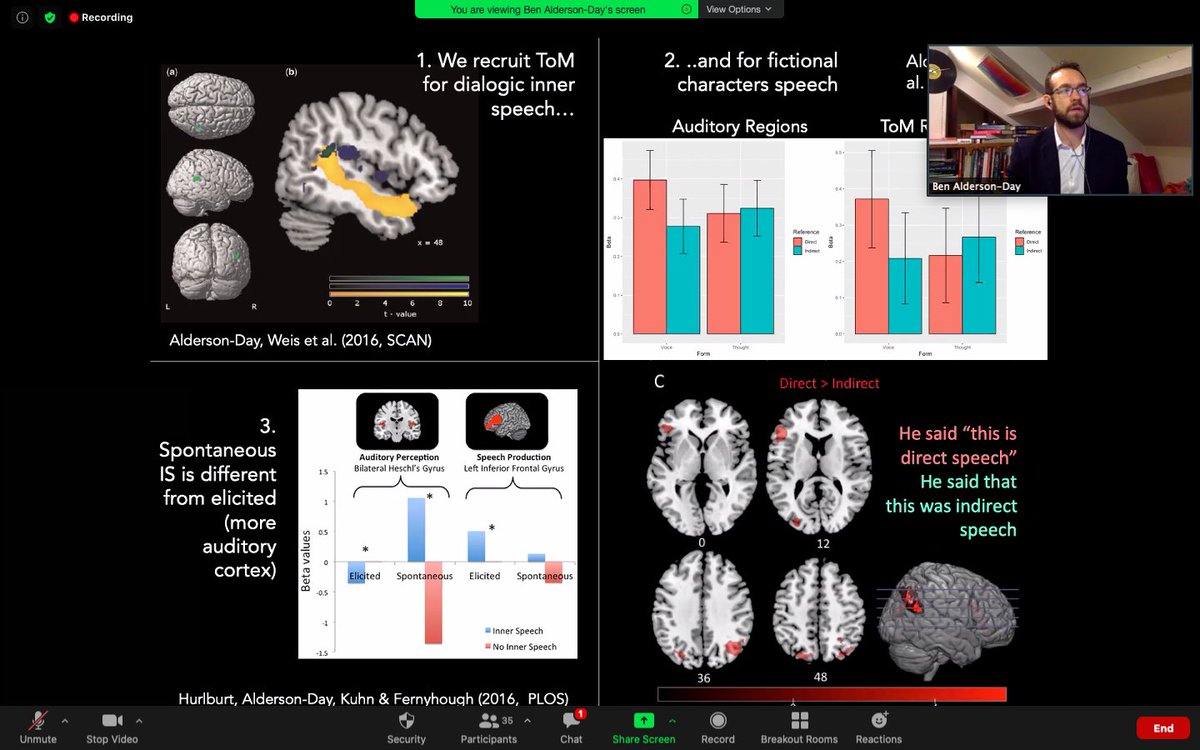This screenshot has width=1200, height=750.
Task: Click the 'Inner Speech' blue legend entry
Action: click(516, 631)
